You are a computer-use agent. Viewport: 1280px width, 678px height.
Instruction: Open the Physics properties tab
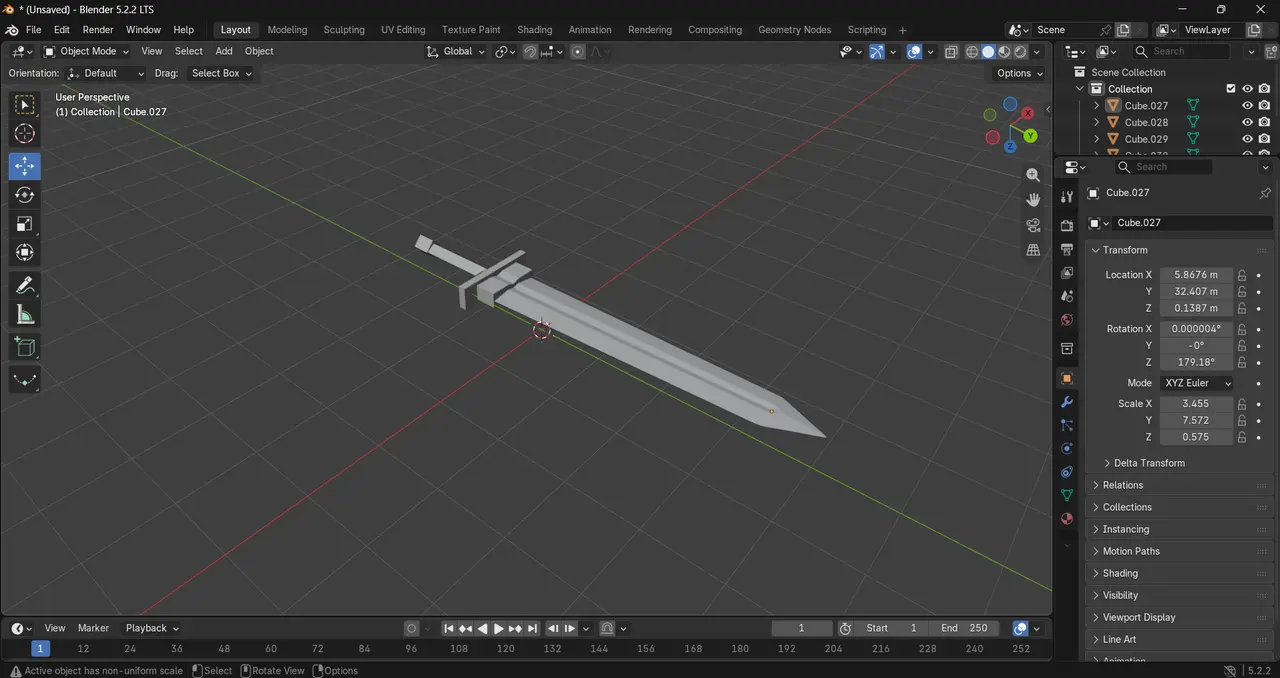(1067, 449)
